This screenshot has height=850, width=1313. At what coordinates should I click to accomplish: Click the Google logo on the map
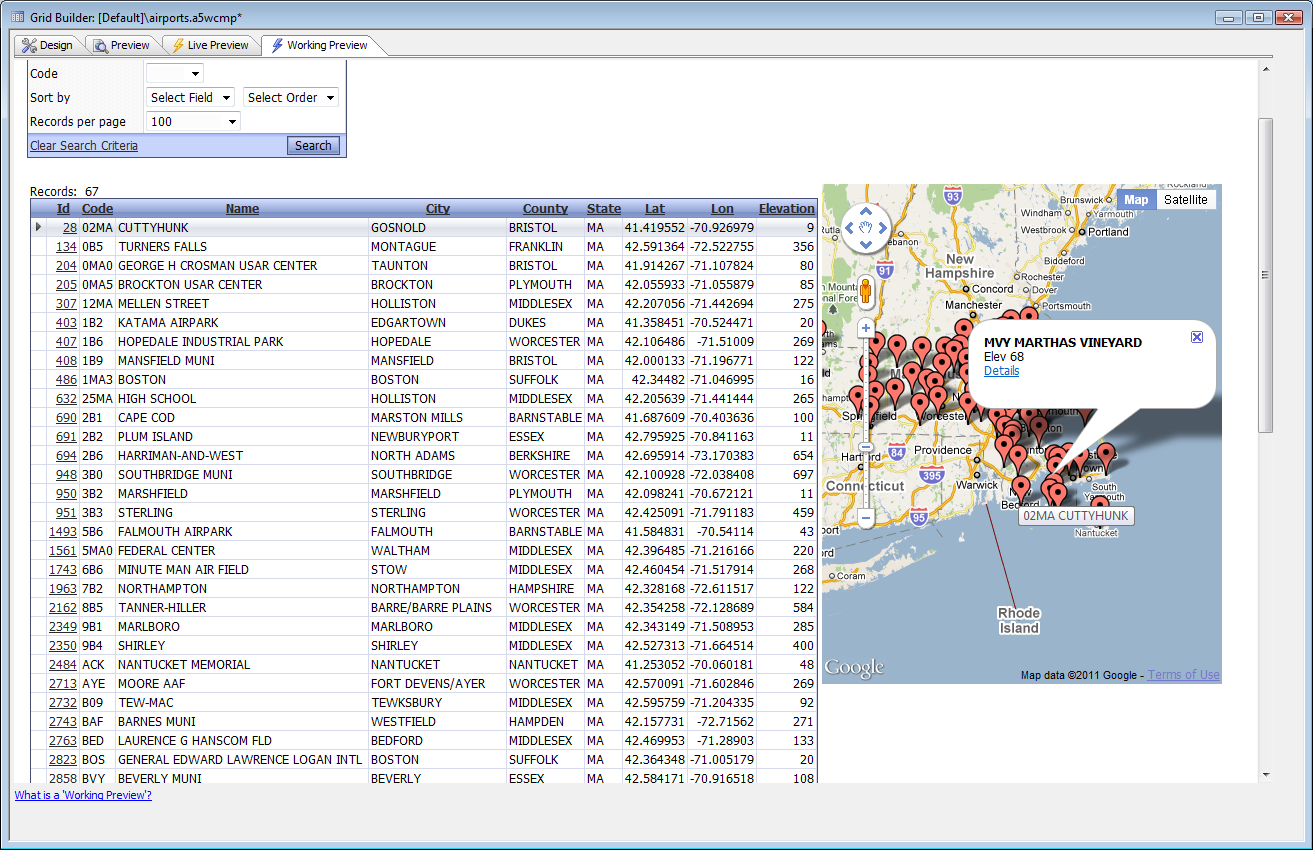tap(855, 668)
